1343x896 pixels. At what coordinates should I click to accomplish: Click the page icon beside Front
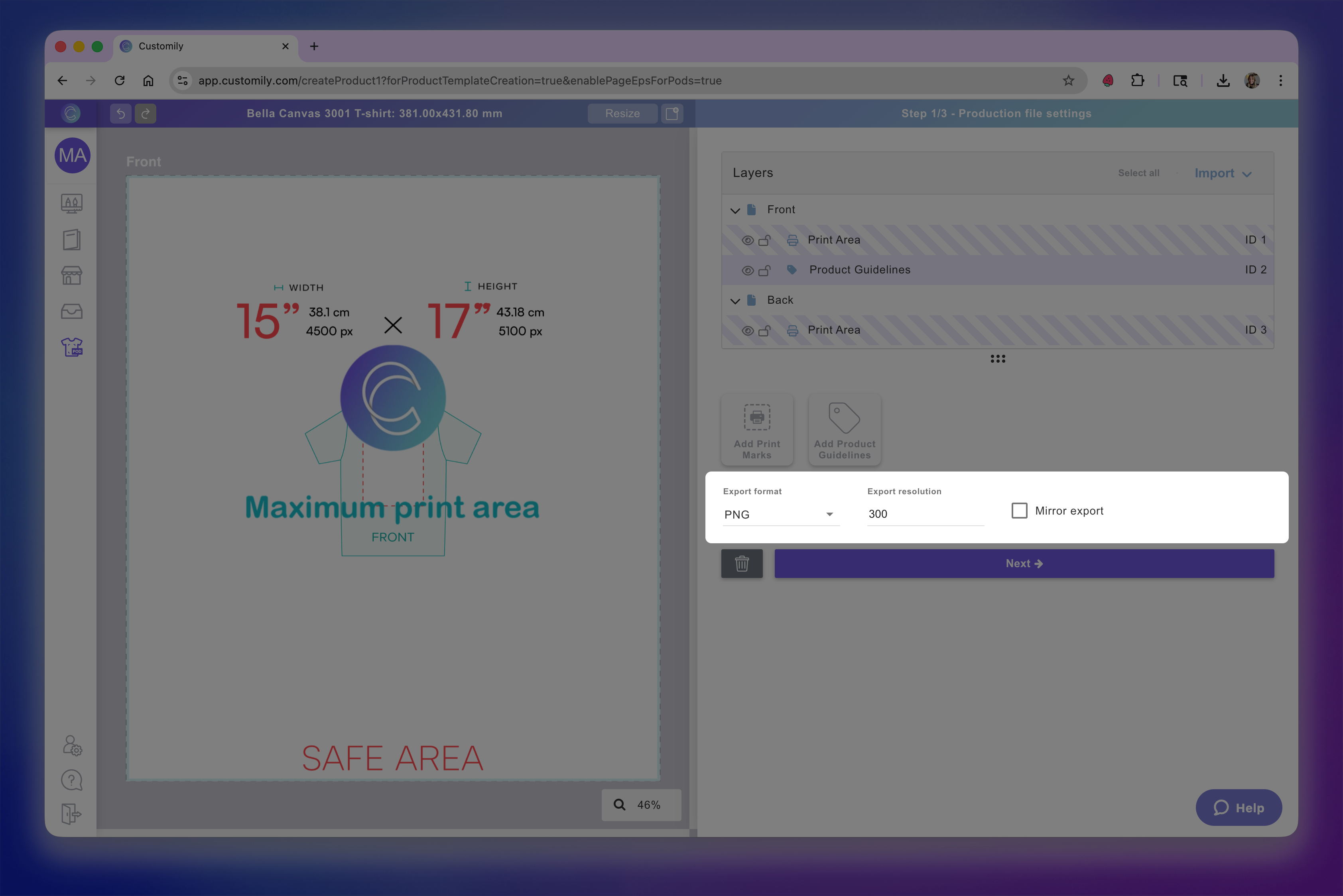tap(752, 209)
